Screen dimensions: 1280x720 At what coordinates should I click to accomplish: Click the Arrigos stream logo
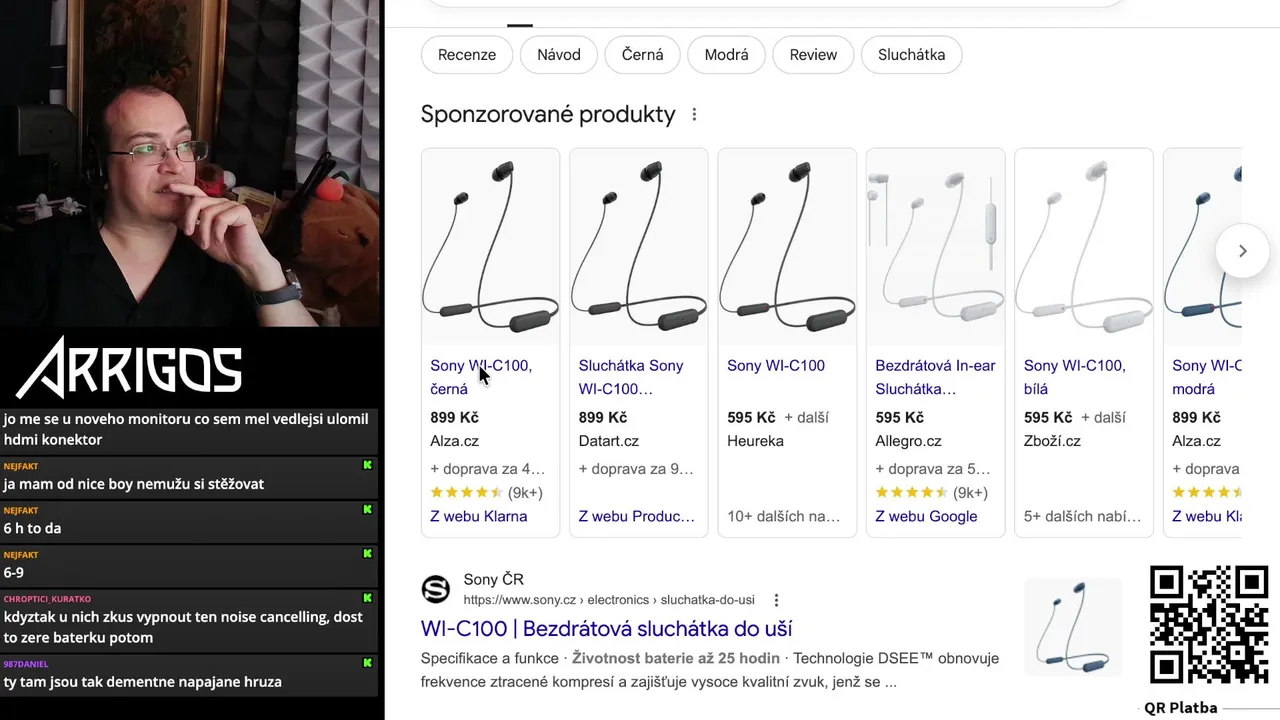coord(130,367)
